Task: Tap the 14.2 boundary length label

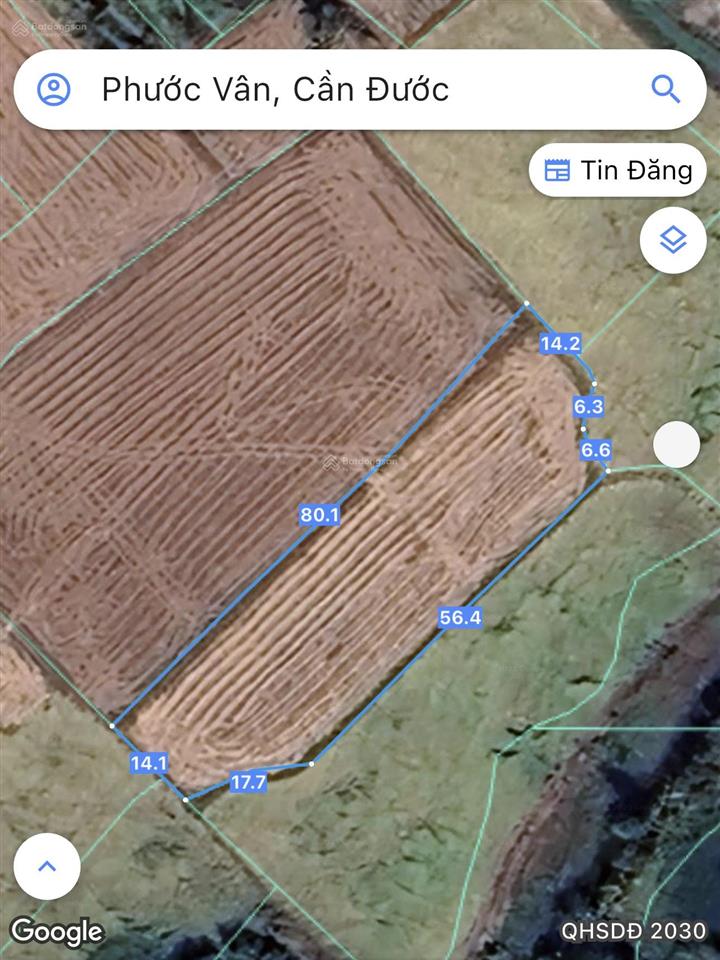Action: point(560,343)
